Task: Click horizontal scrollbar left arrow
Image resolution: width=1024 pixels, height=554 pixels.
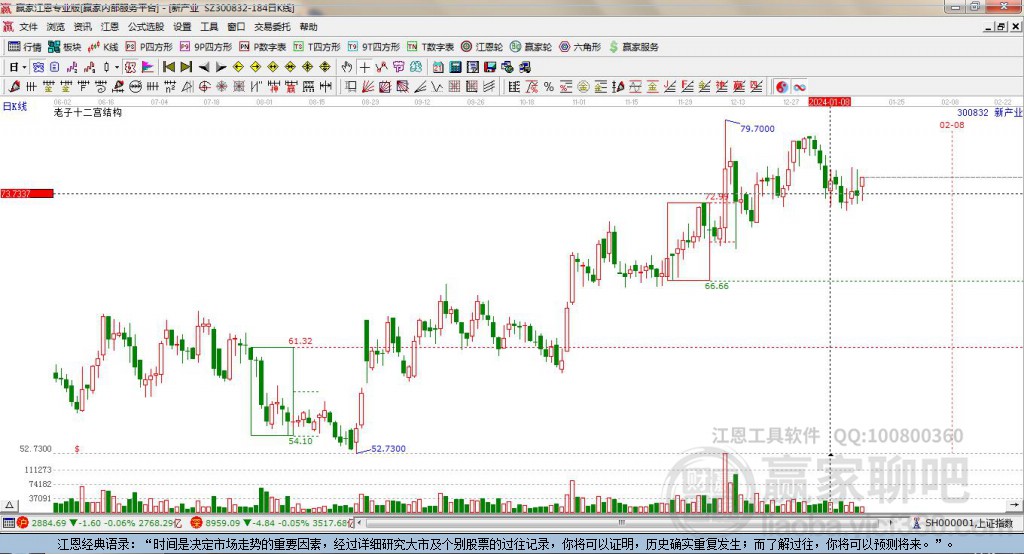Action: click(x=360, y=523)
